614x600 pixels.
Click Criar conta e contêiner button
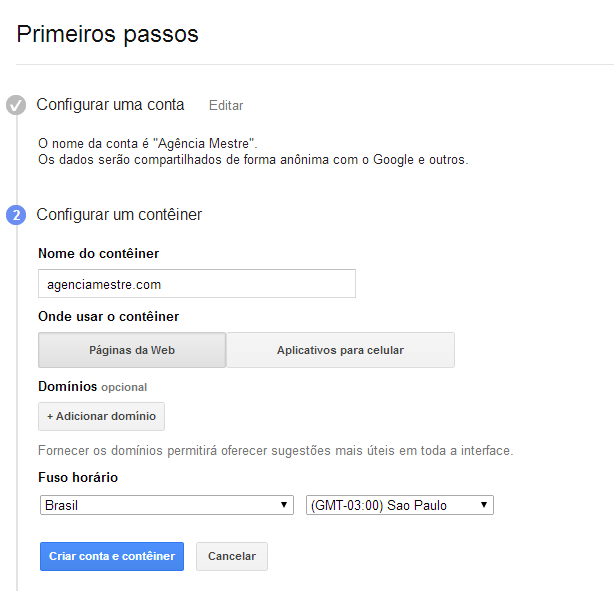[x=112, y=556]
